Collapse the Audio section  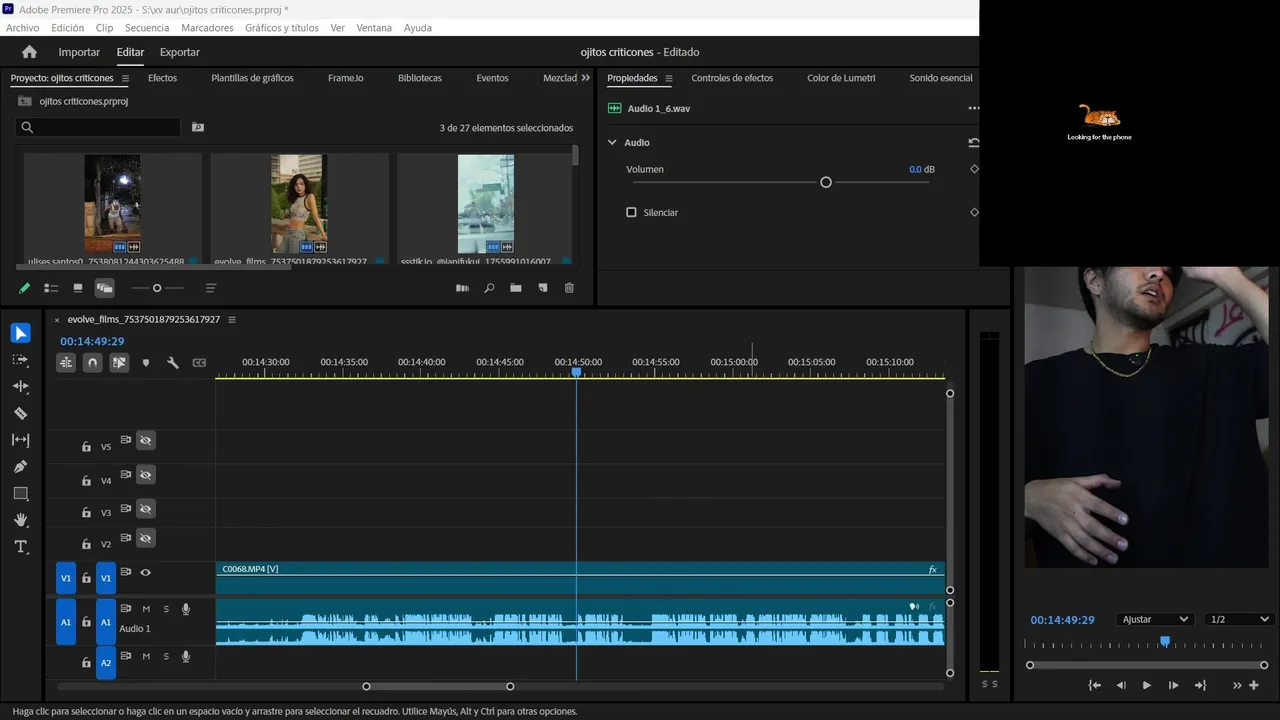(x=612, y=143)
